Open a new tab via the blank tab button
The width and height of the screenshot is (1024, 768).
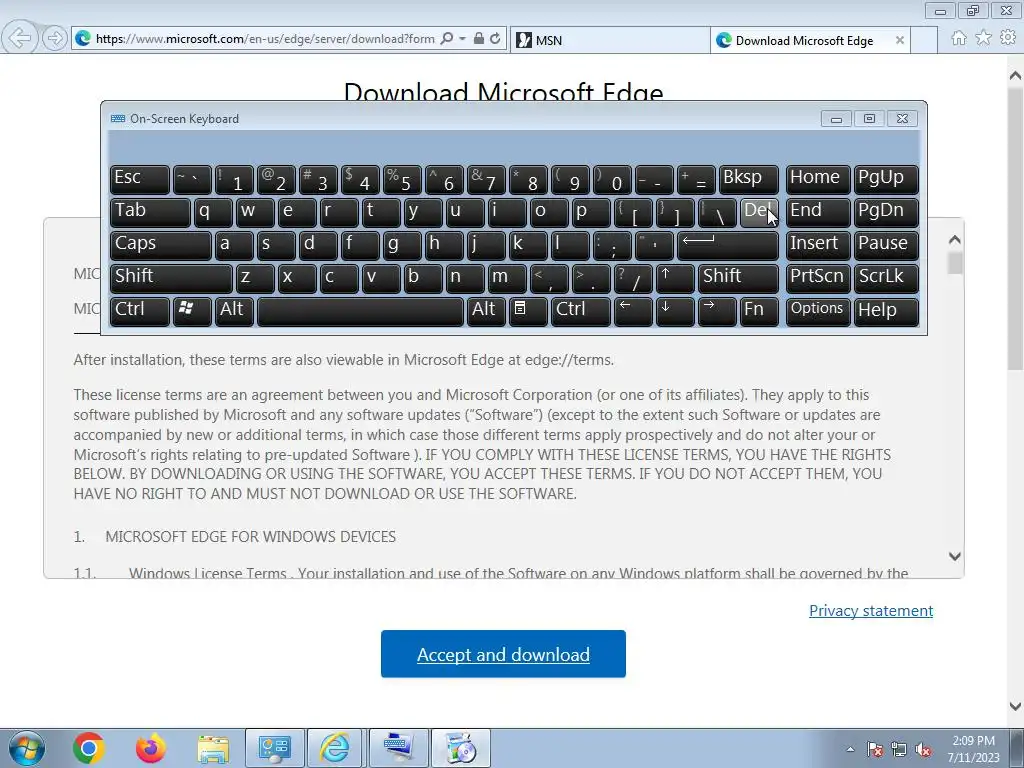(x=924, y=40)
